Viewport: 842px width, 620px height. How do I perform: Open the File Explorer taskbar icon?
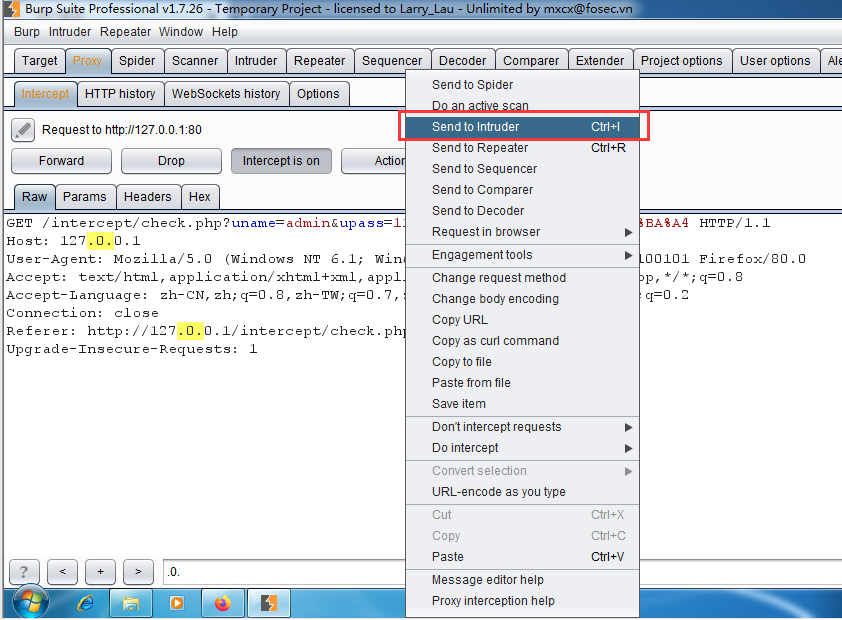point(130,603)
